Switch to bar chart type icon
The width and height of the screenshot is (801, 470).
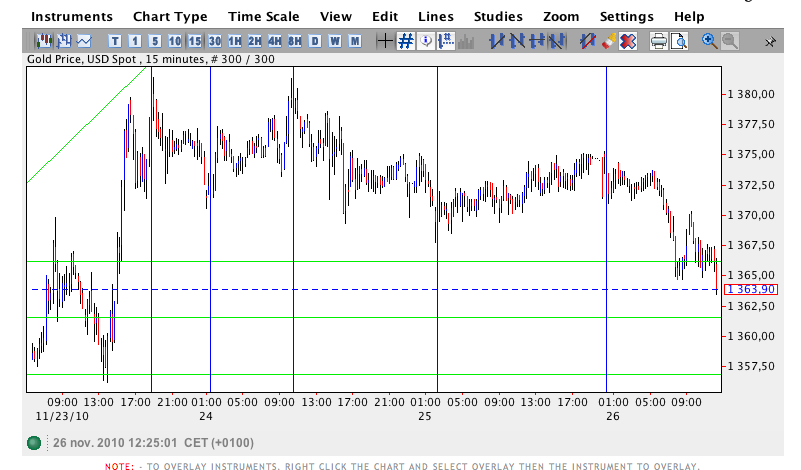(64, 41)
